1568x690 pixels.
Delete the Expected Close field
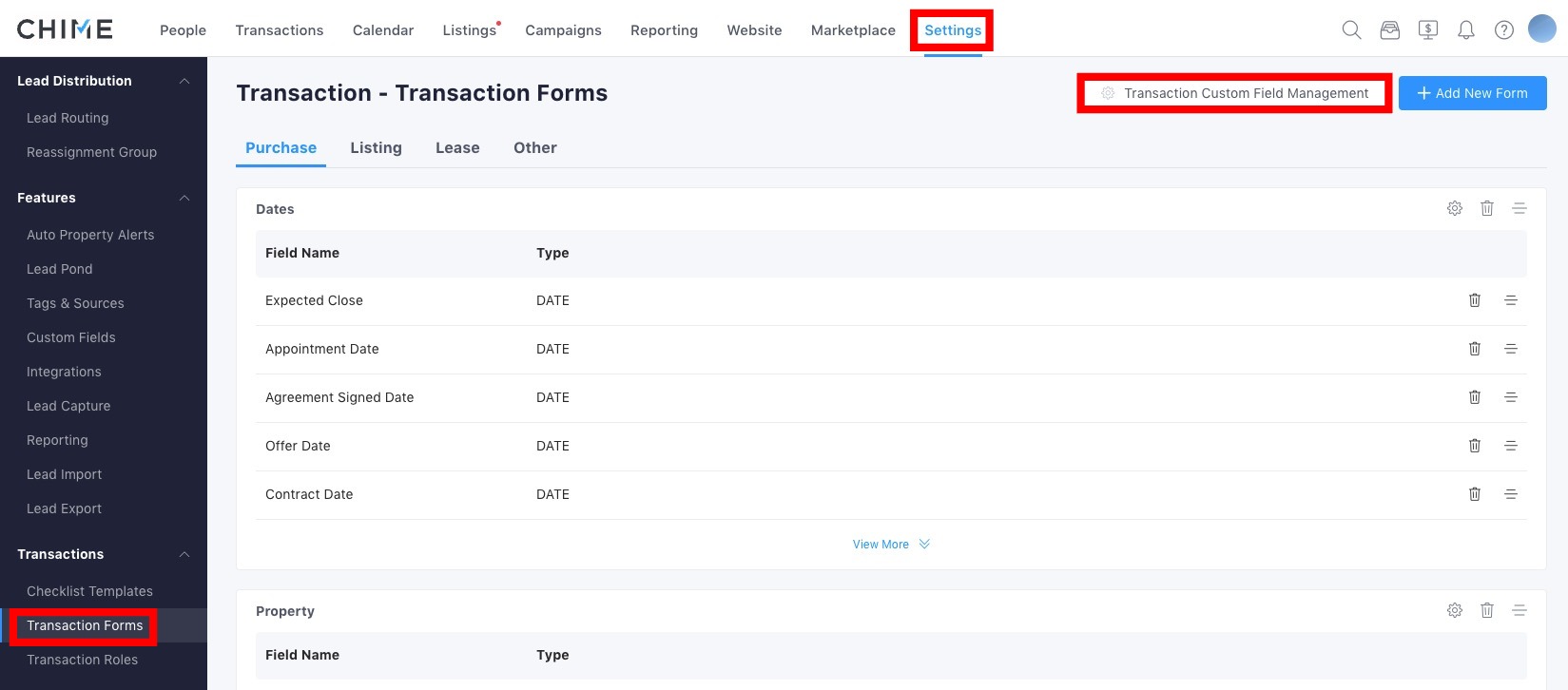pos(1475,300)
